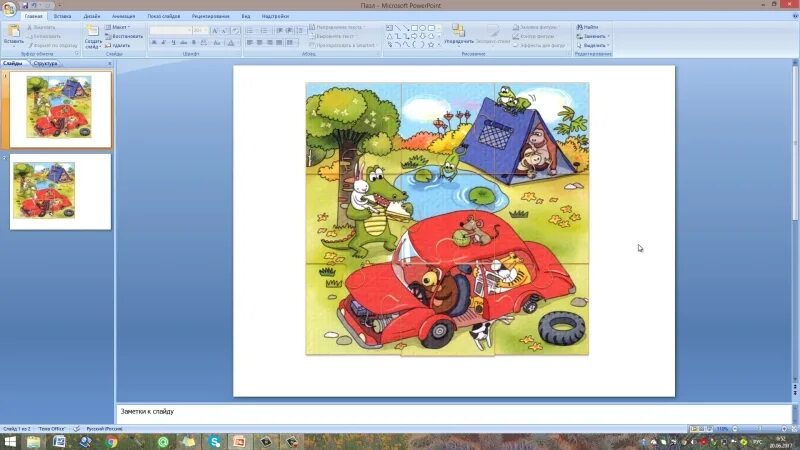Open the font size combo box
Screen dimensions: 800x450
click(201, 31)
